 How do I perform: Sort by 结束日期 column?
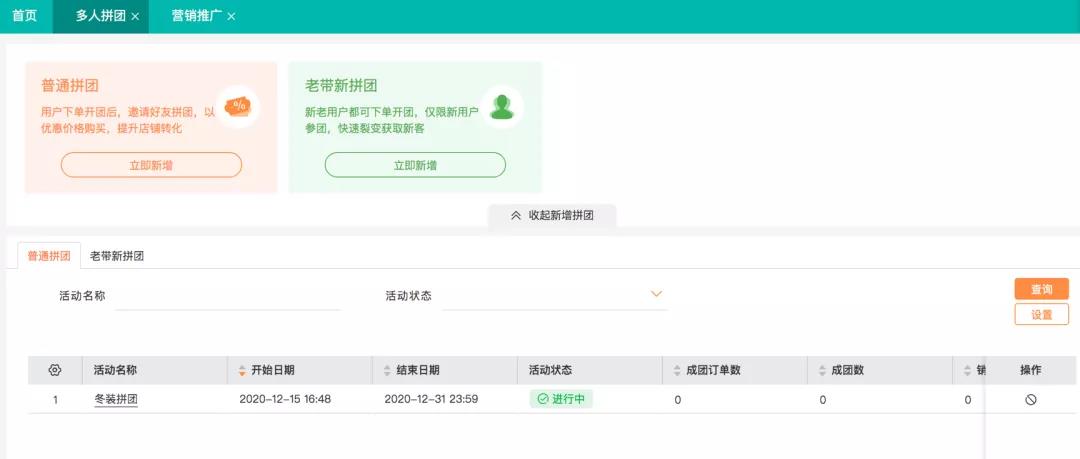pyautogui.click(x=387, y=370)
